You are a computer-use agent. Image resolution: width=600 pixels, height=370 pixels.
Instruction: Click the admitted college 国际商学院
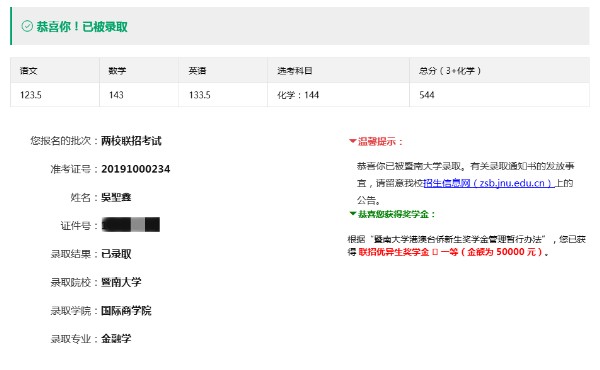coord(126,310)
